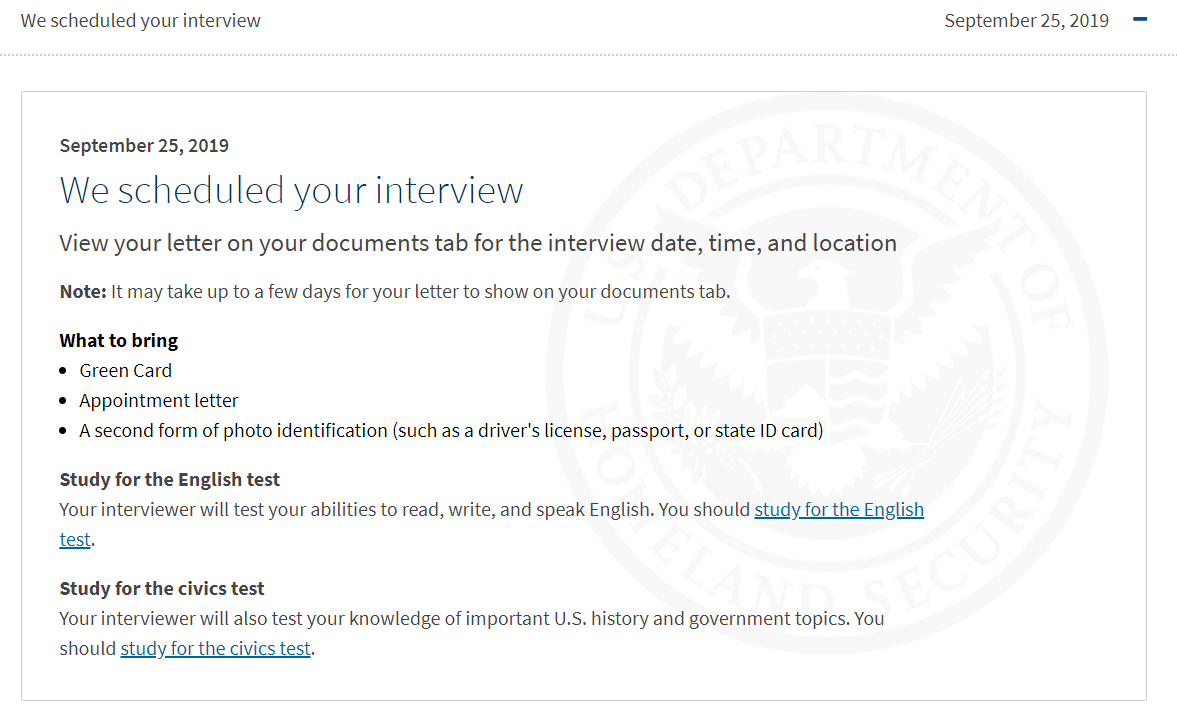The width and height of the screenshot is (1177, 718).
Task: Click the 'Green Card' list item
Action: (x=125, y=371)
